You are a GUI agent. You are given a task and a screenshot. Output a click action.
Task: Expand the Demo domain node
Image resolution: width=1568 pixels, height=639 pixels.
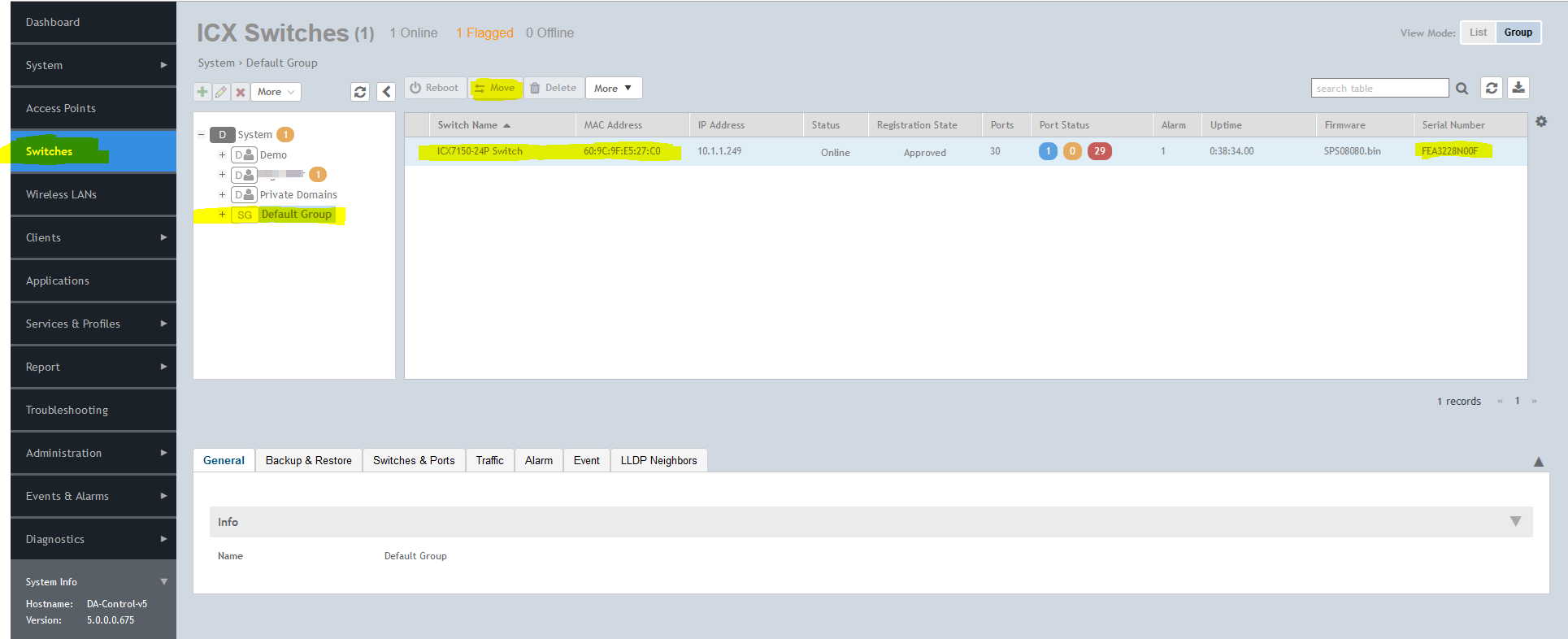point(222,155)
